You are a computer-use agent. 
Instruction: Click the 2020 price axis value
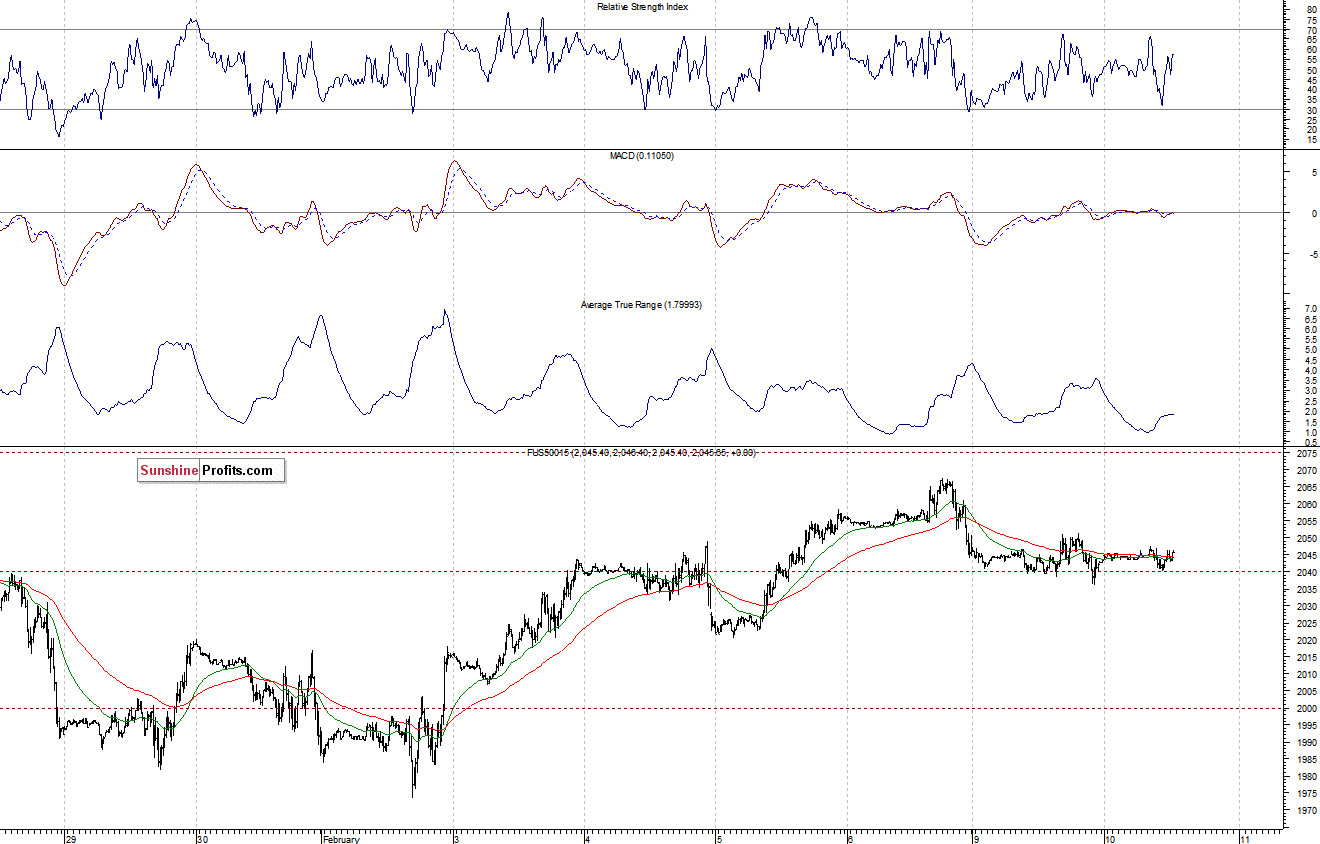coord(1305,641)
